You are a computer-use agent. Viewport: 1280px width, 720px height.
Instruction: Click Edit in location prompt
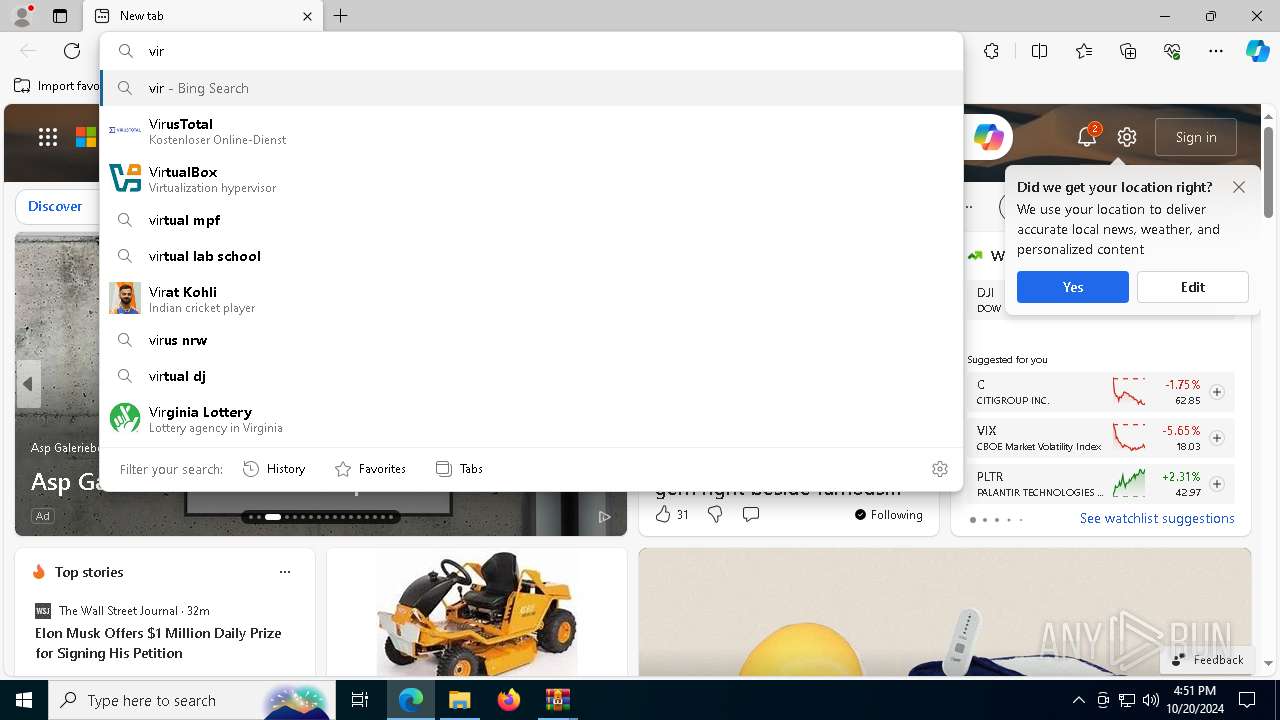1193,287
